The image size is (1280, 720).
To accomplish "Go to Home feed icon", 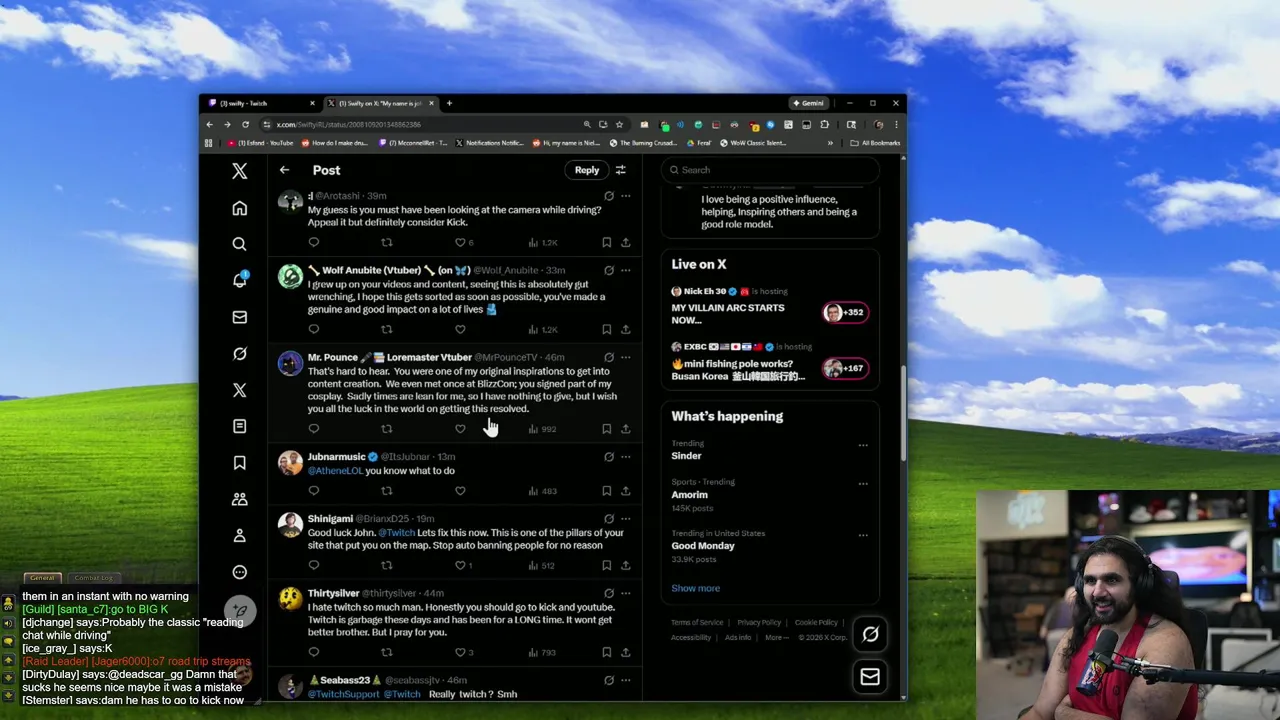I will tap(239, 208).
